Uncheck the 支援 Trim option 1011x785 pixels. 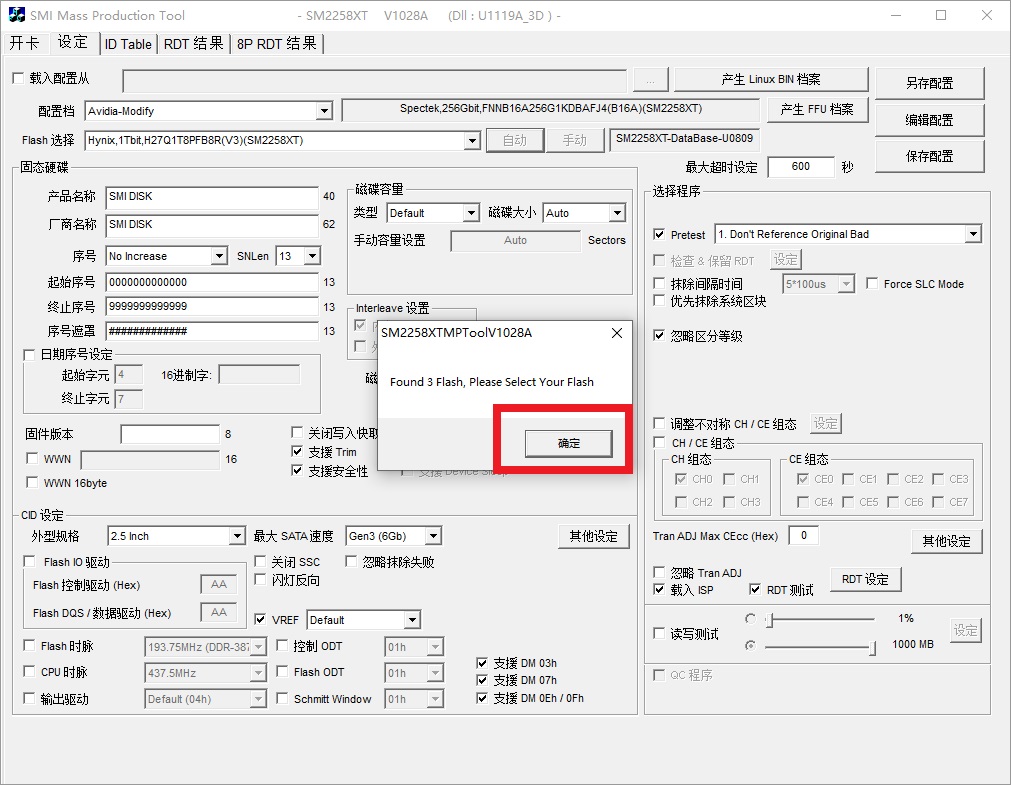coord(297,452)
